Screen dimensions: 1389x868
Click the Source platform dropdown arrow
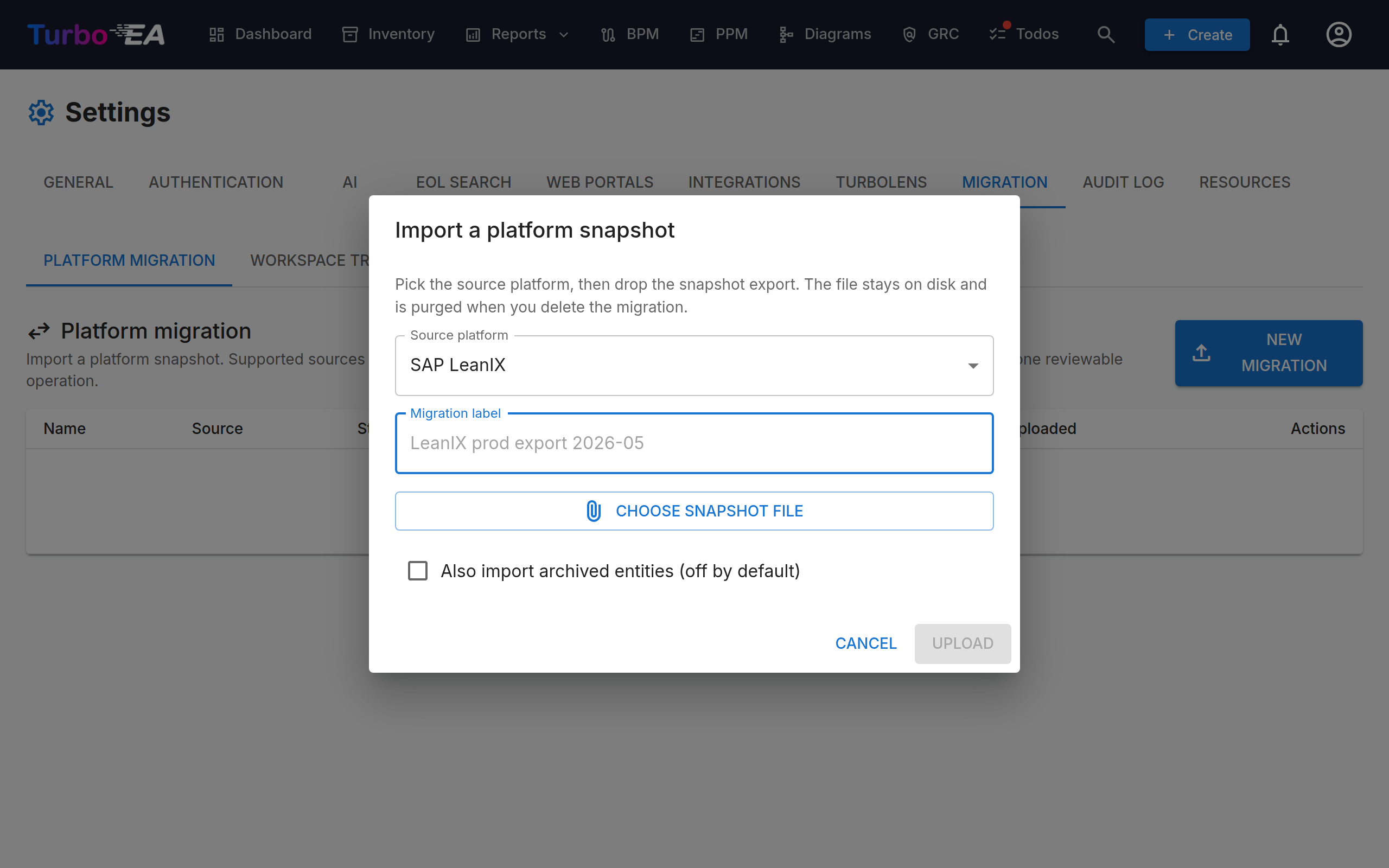(973, 366)
